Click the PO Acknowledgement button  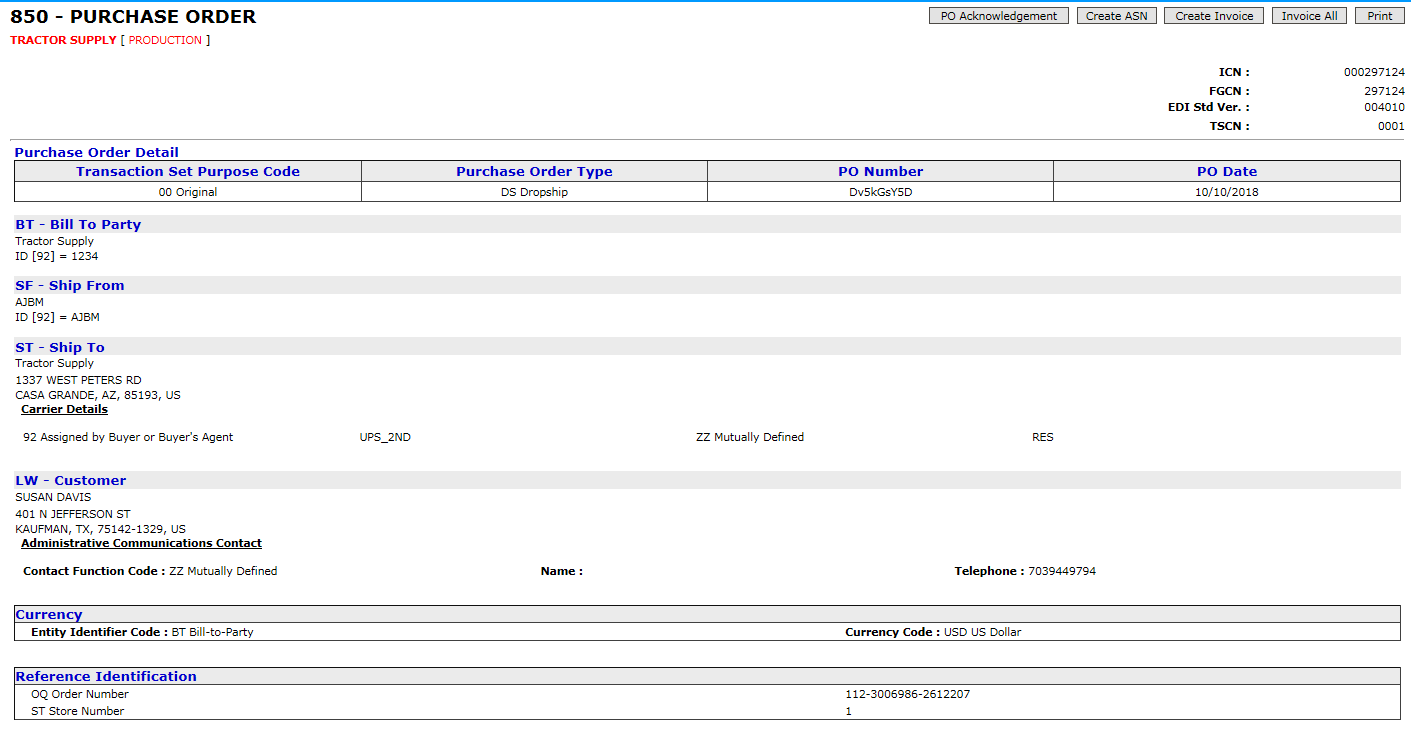click(x=998, y=15)
